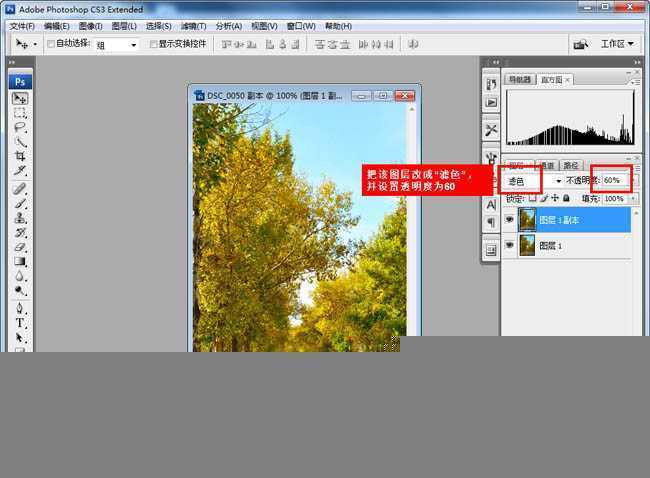Select the Lasso tool

point(20,127)
